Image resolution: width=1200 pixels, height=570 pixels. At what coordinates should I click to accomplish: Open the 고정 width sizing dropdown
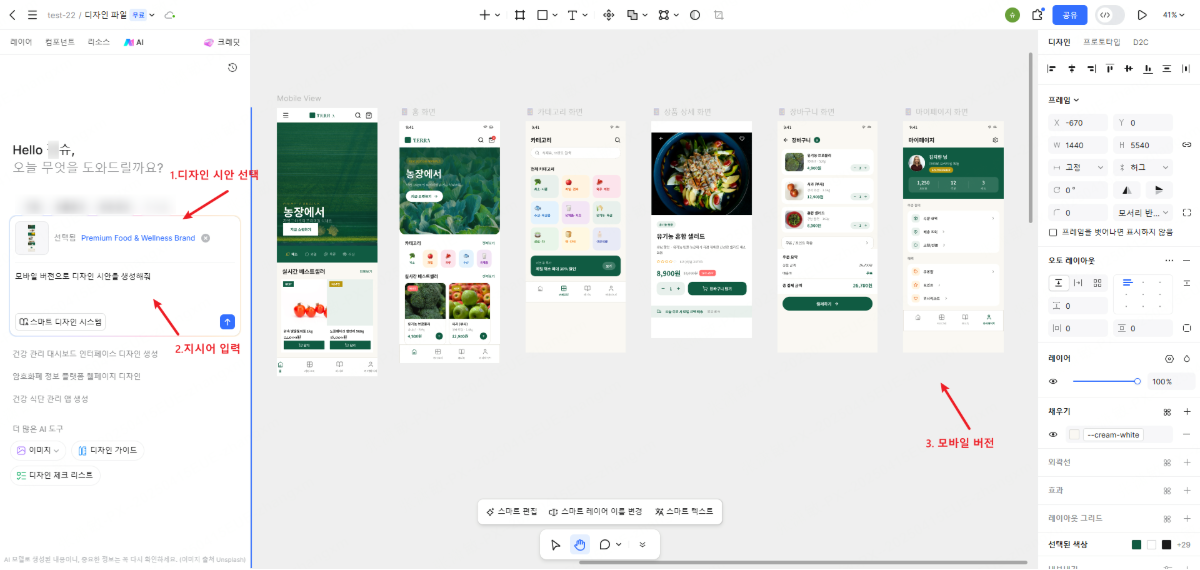coord(1078,167)
